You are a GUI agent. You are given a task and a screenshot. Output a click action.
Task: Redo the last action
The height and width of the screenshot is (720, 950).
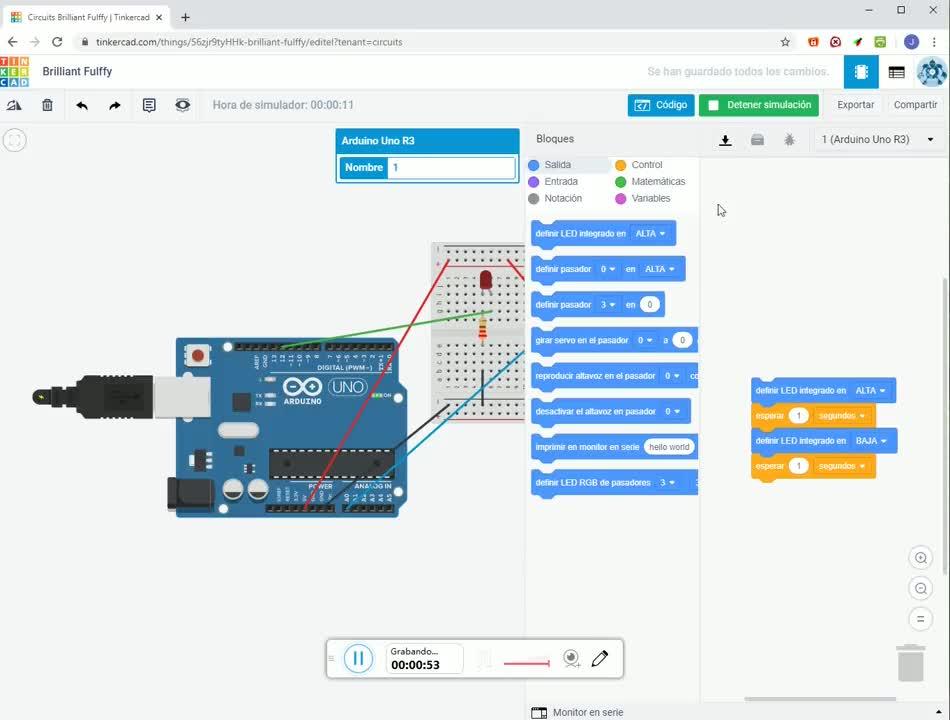[x=115, y=105]
